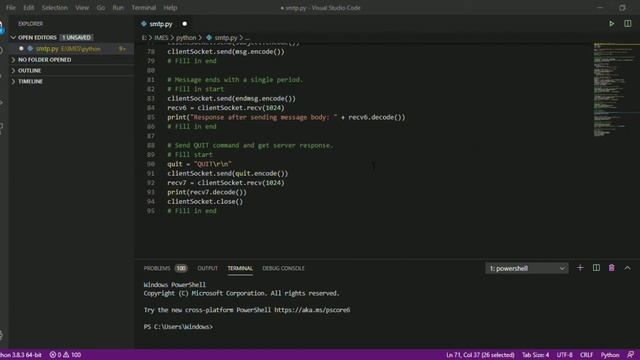Click line 94 clientSocket.close() code
This screenshot has width=640, height=360.
[x=205, y=202]
